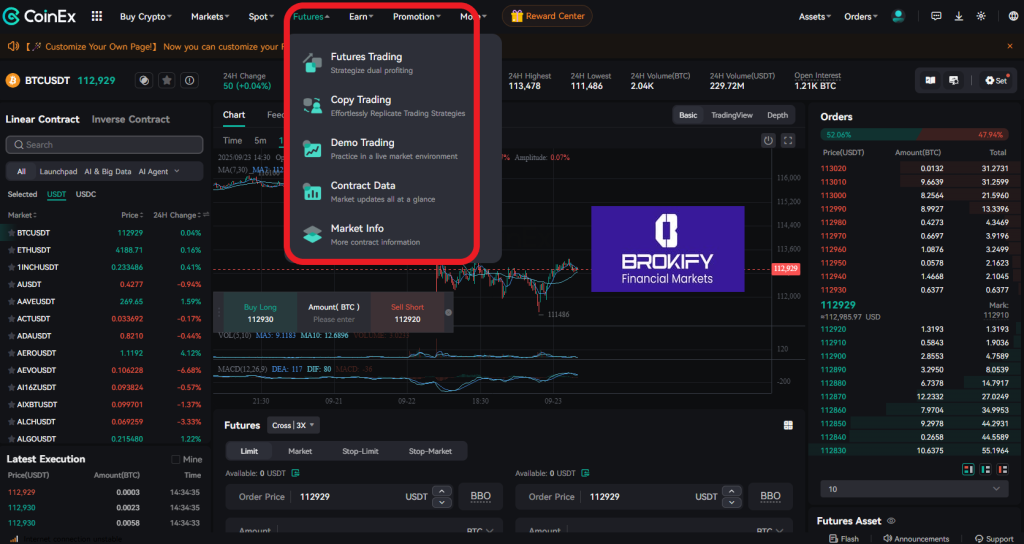Open the order book depth dropdown showing 10

point(913,489)
